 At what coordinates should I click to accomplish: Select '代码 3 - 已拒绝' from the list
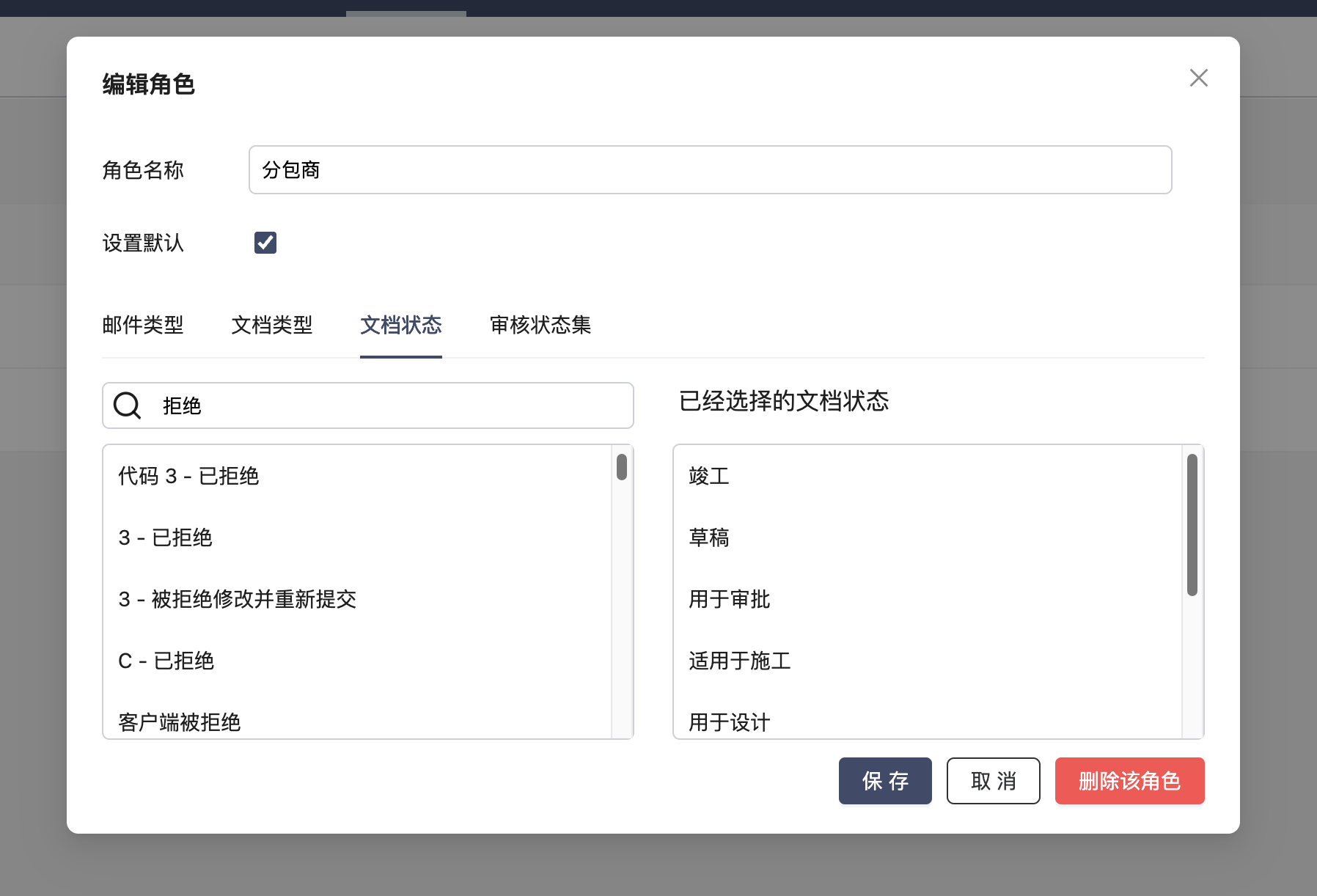coord(188,477)
